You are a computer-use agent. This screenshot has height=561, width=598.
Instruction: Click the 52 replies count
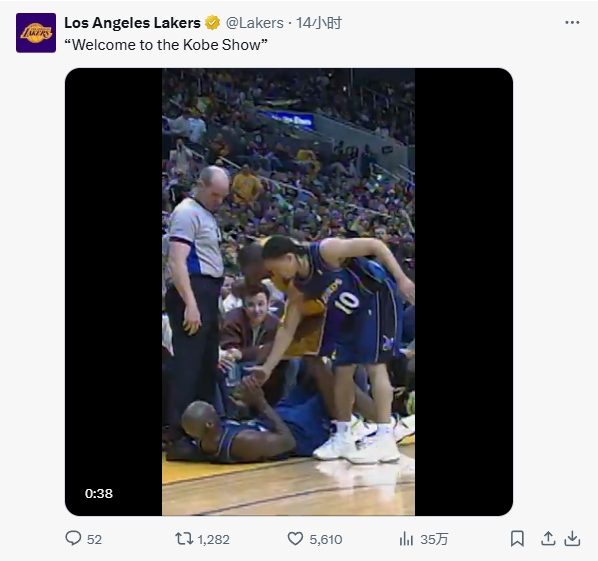click(94, 540)
